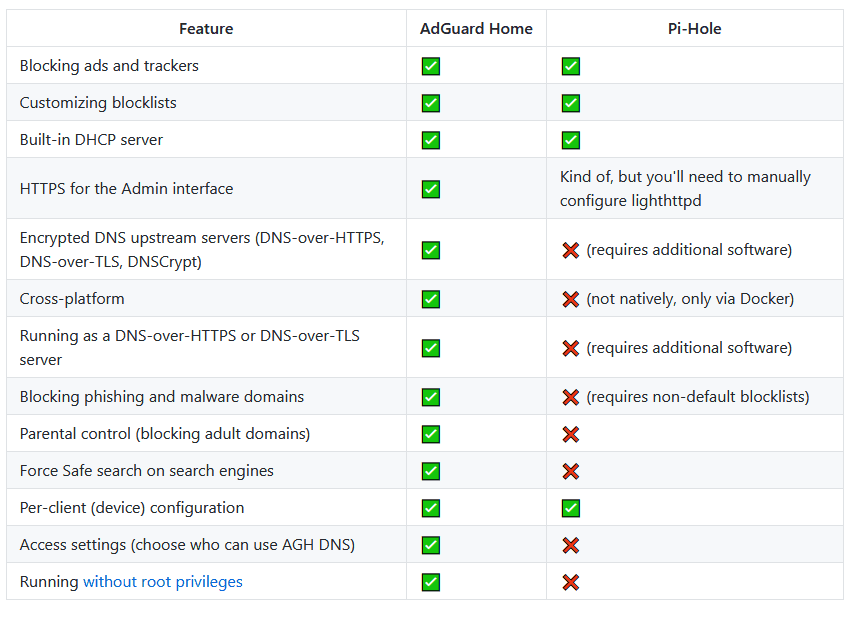
Task: Click Pi-Hole checkmark for Built-in DHCP server
Action: coord(570,140)
